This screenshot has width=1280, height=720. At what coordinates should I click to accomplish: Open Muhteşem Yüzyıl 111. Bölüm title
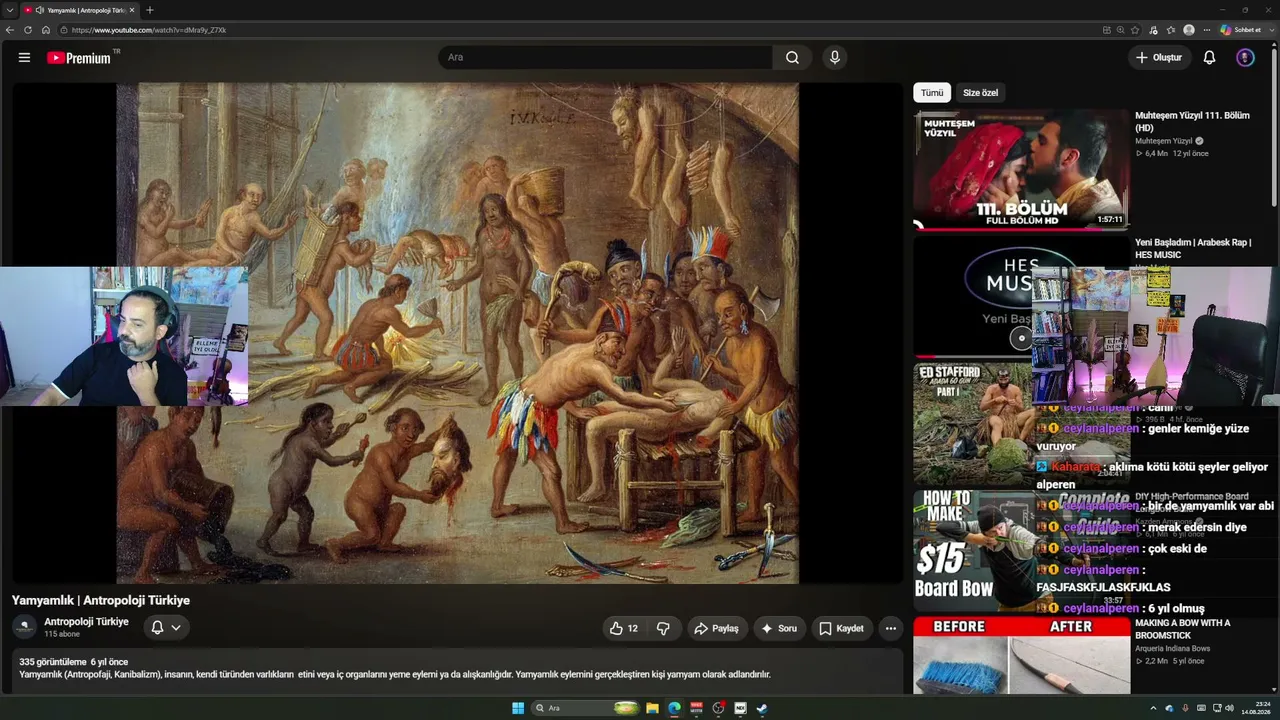coord(1192,121)
